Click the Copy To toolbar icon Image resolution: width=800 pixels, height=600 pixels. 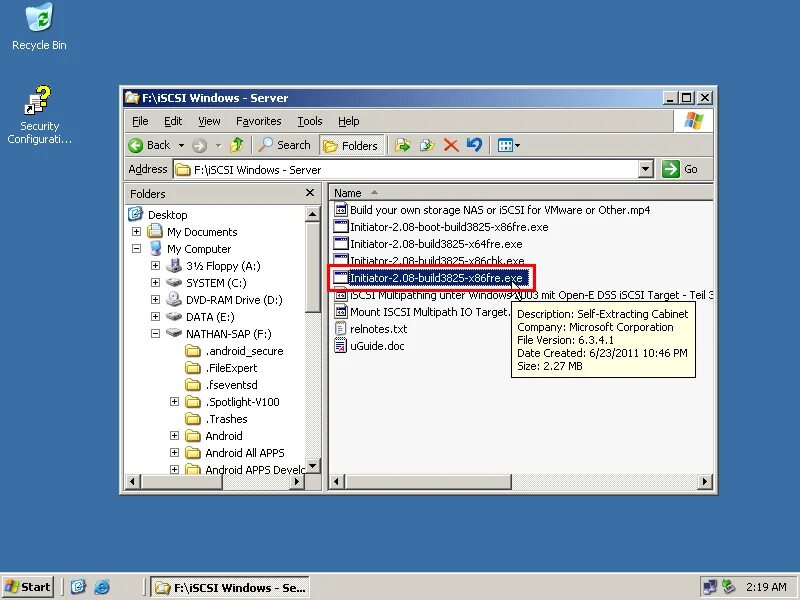pos(427,145)
